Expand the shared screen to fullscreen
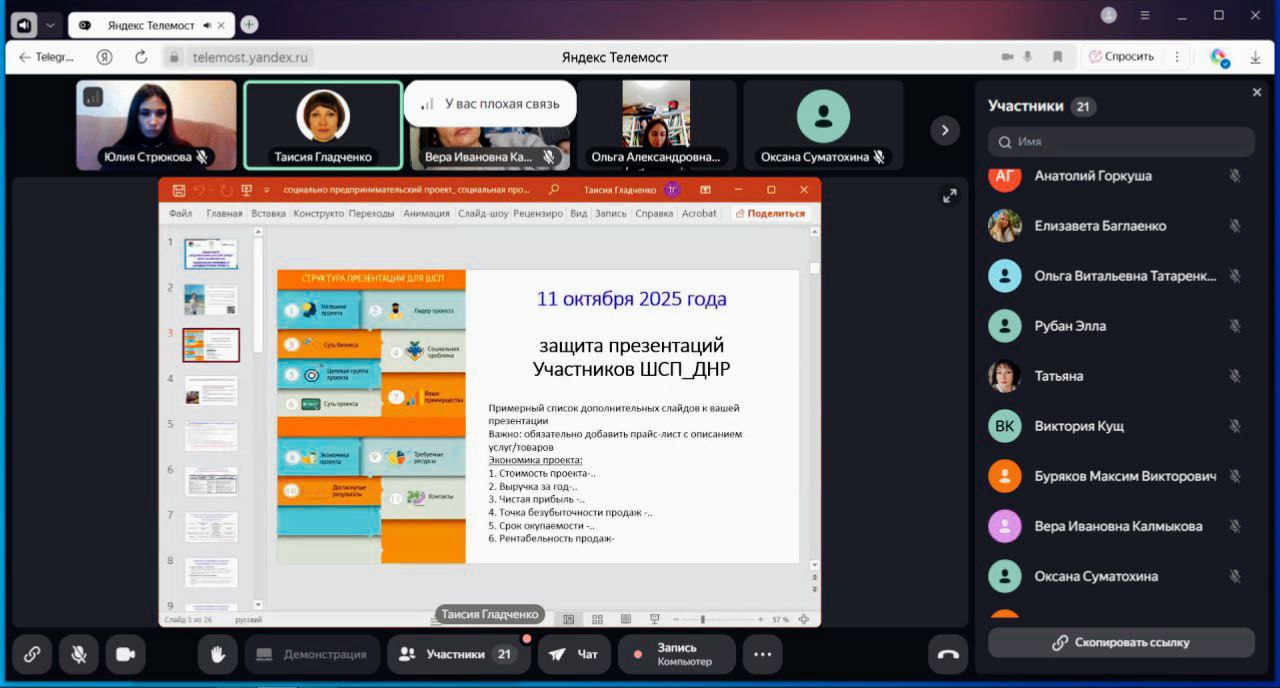Image resolution: width=1280 pixels, height=688 pixels. [x=949, y=196]
